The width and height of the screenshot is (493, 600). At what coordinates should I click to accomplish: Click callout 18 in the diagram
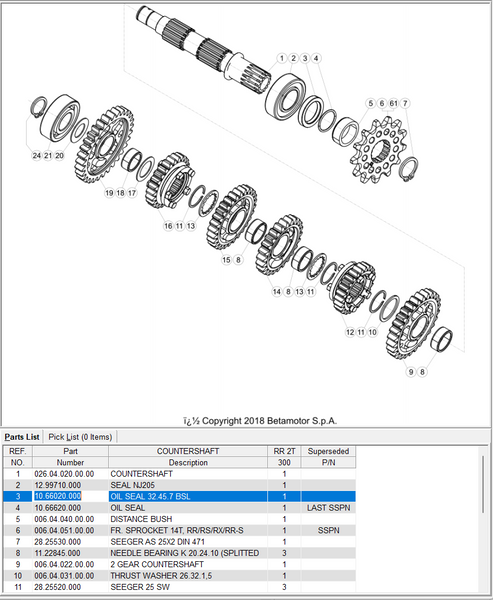[x=121, y=193]
